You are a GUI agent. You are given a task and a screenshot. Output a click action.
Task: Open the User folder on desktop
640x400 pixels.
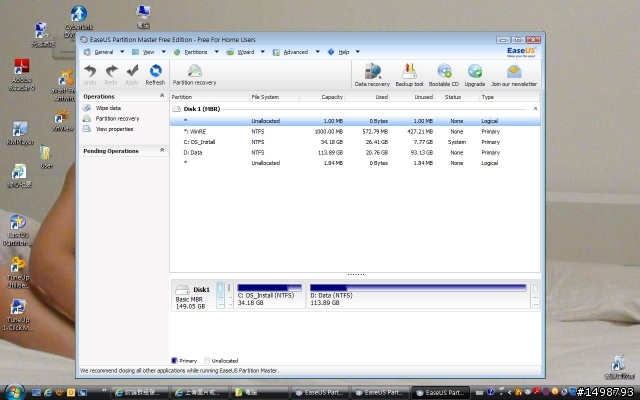pos(46,157)
